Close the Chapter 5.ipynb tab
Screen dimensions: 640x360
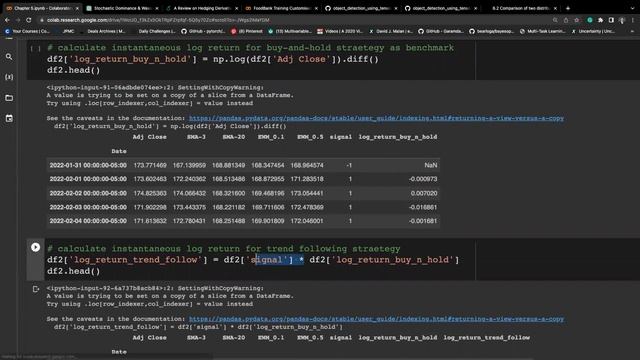click(77, 8)
